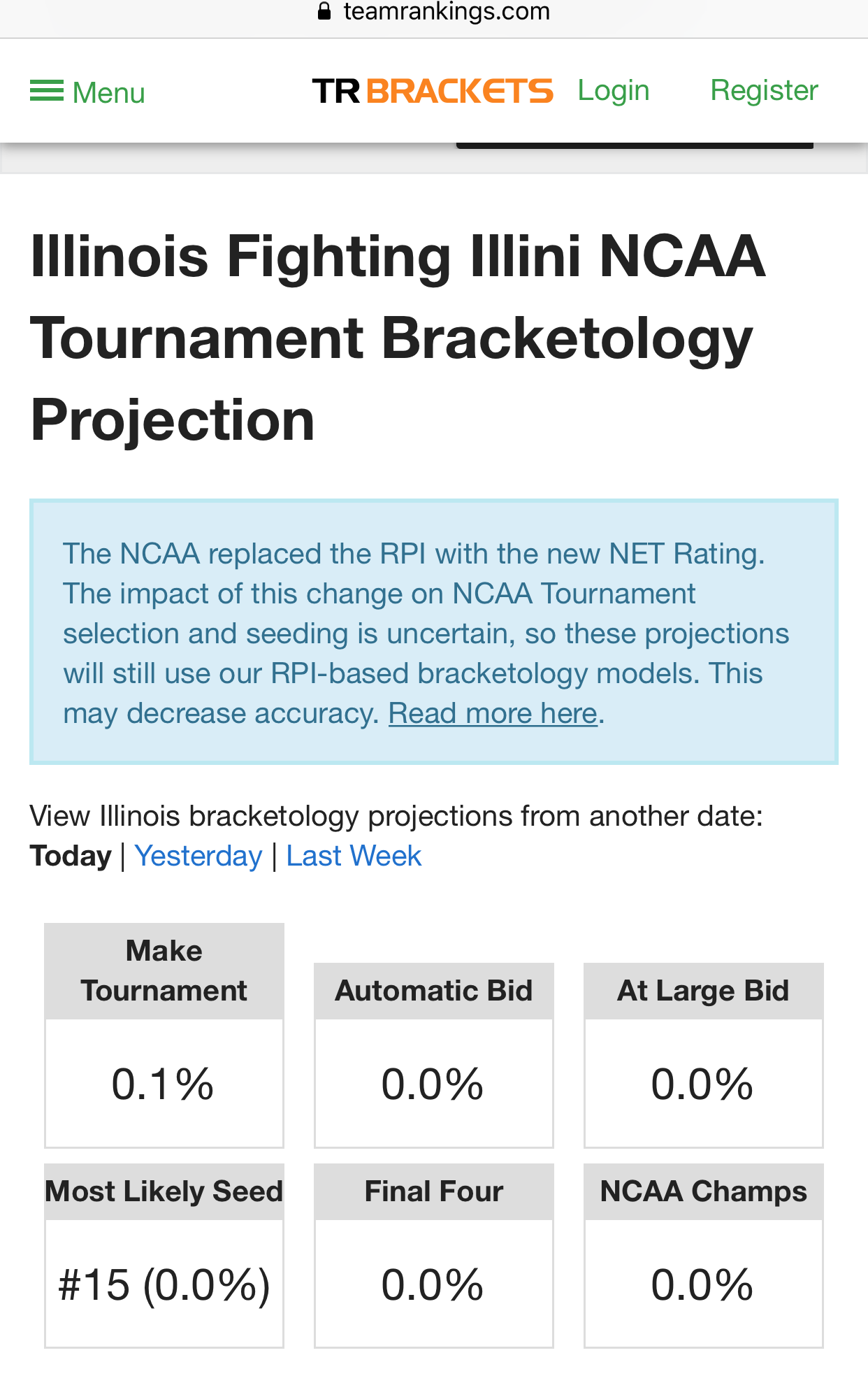Follow the Read more here link
Image resolution: width=868 pixels, height=1383 pixels.
[493, 714]
